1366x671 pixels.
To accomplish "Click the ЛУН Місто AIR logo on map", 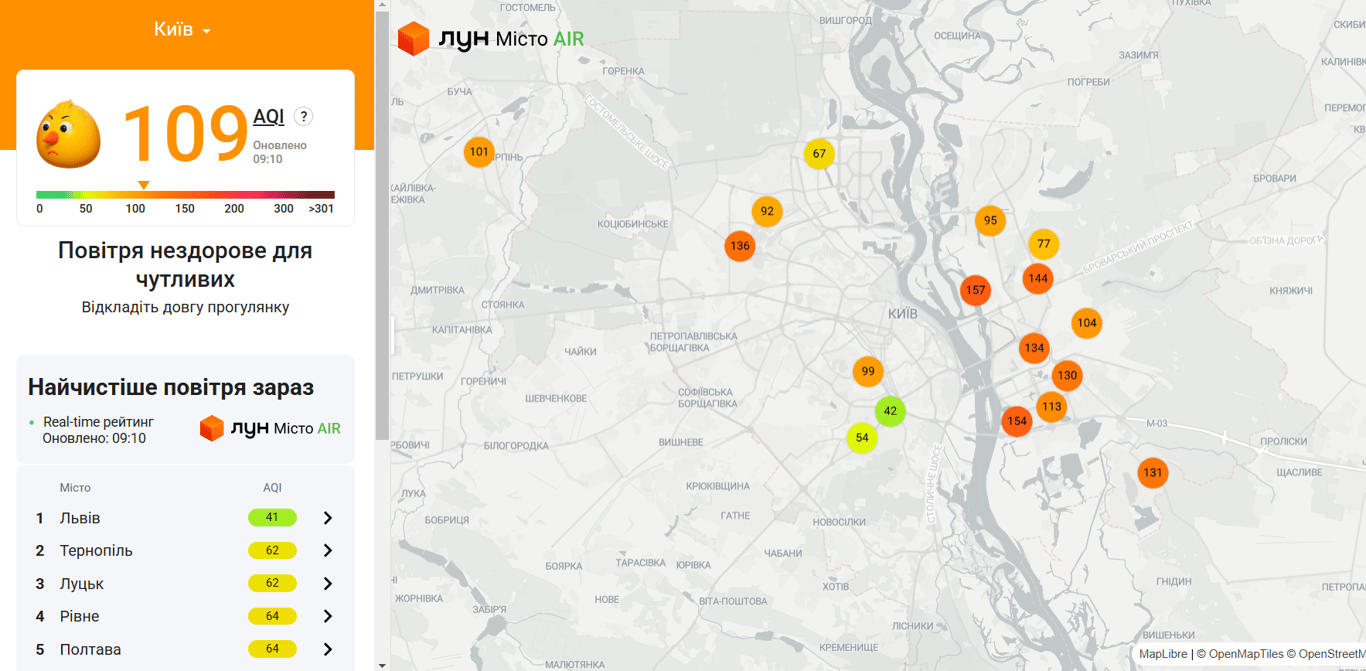I will click(x=491, y=39).
